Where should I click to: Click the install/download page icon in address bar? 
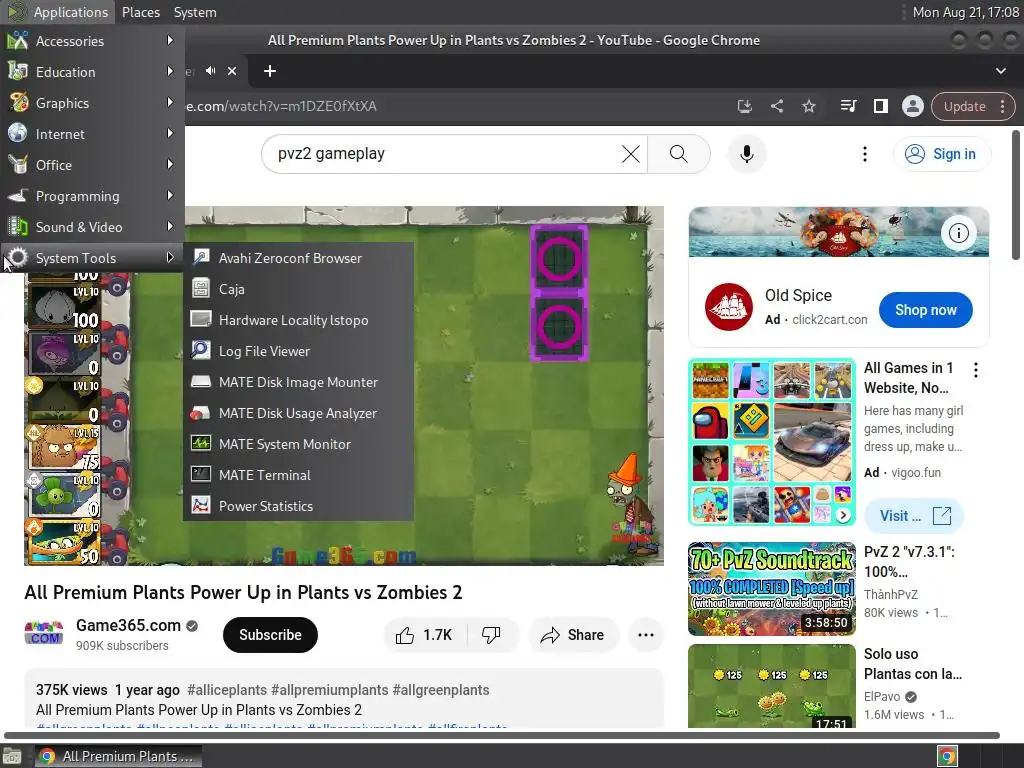(744, 106)
